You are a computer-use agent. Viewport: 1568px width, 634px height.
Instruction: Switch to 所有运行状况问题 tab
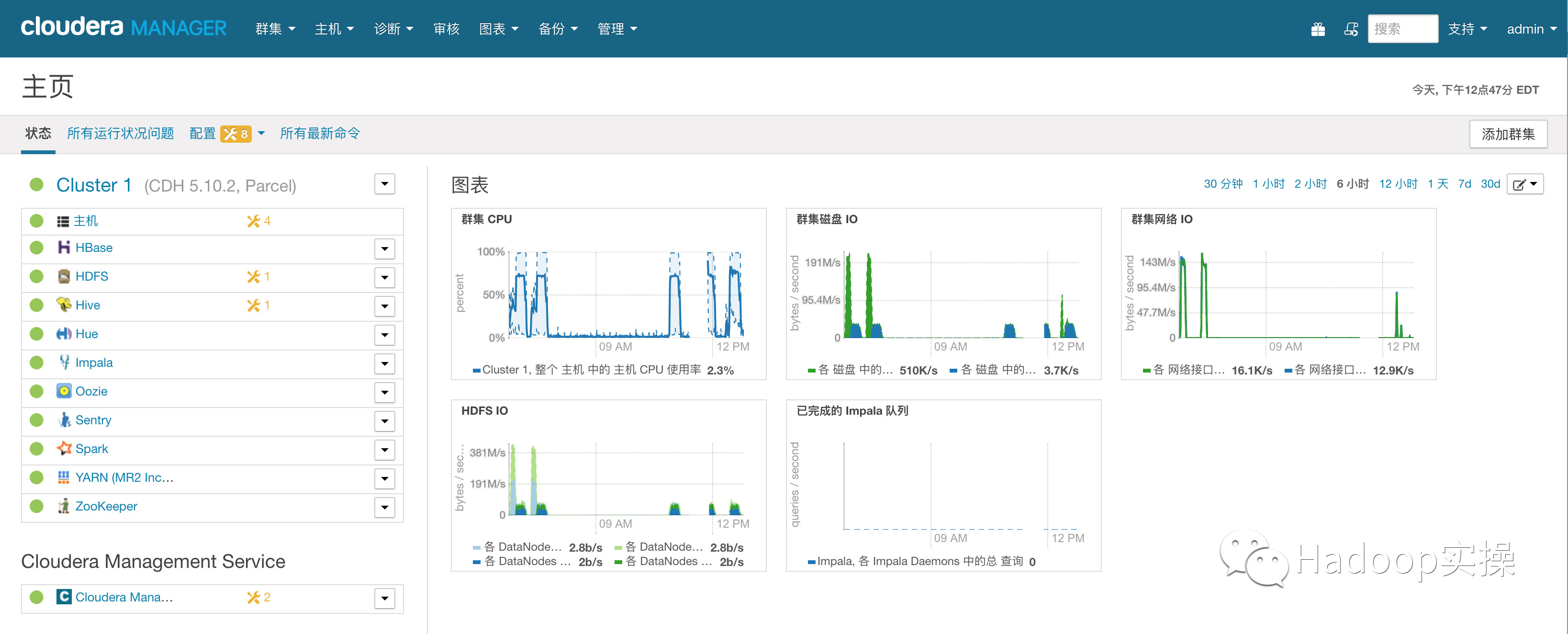(x=121, y=134)
